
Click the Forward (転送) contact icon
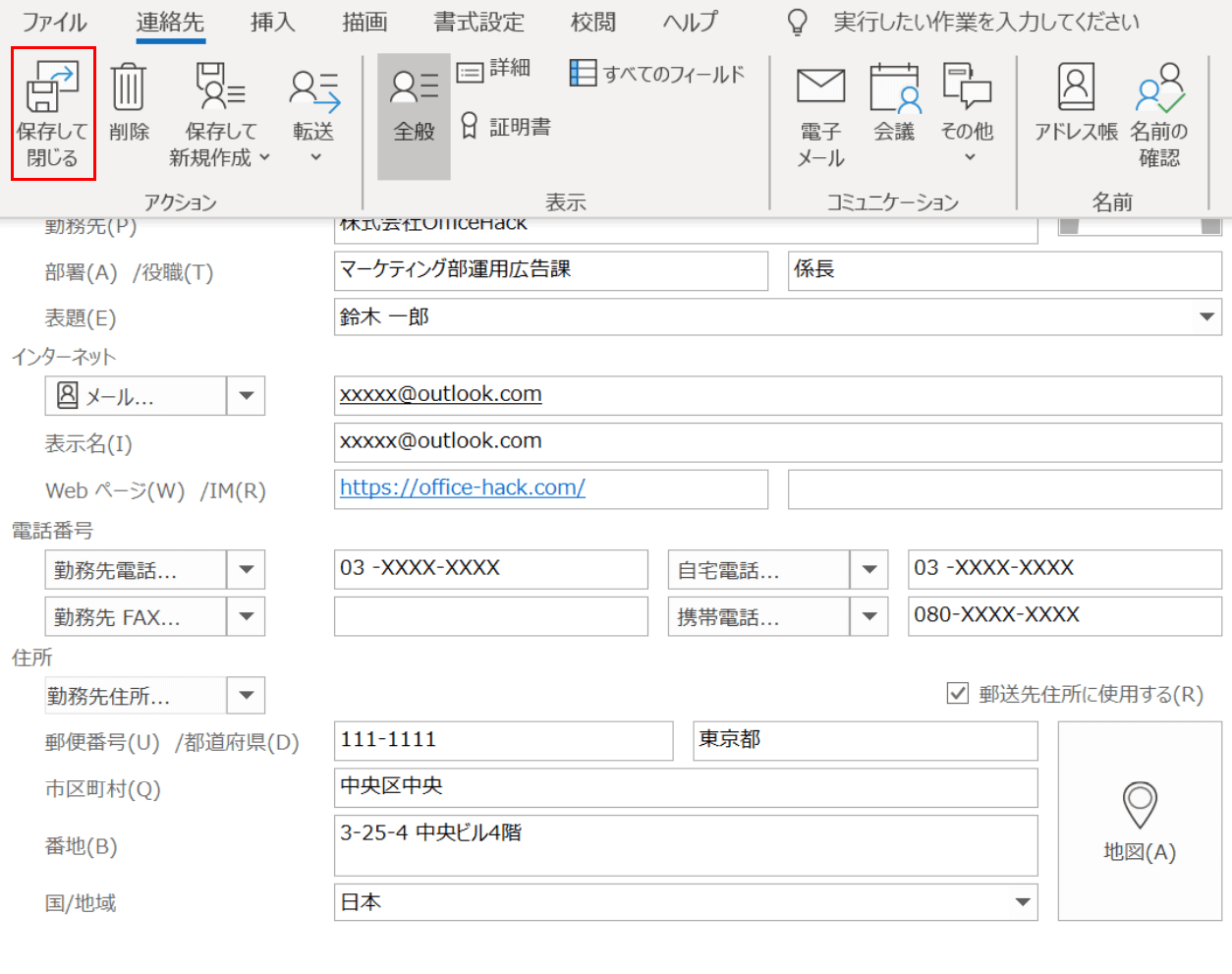313,90
